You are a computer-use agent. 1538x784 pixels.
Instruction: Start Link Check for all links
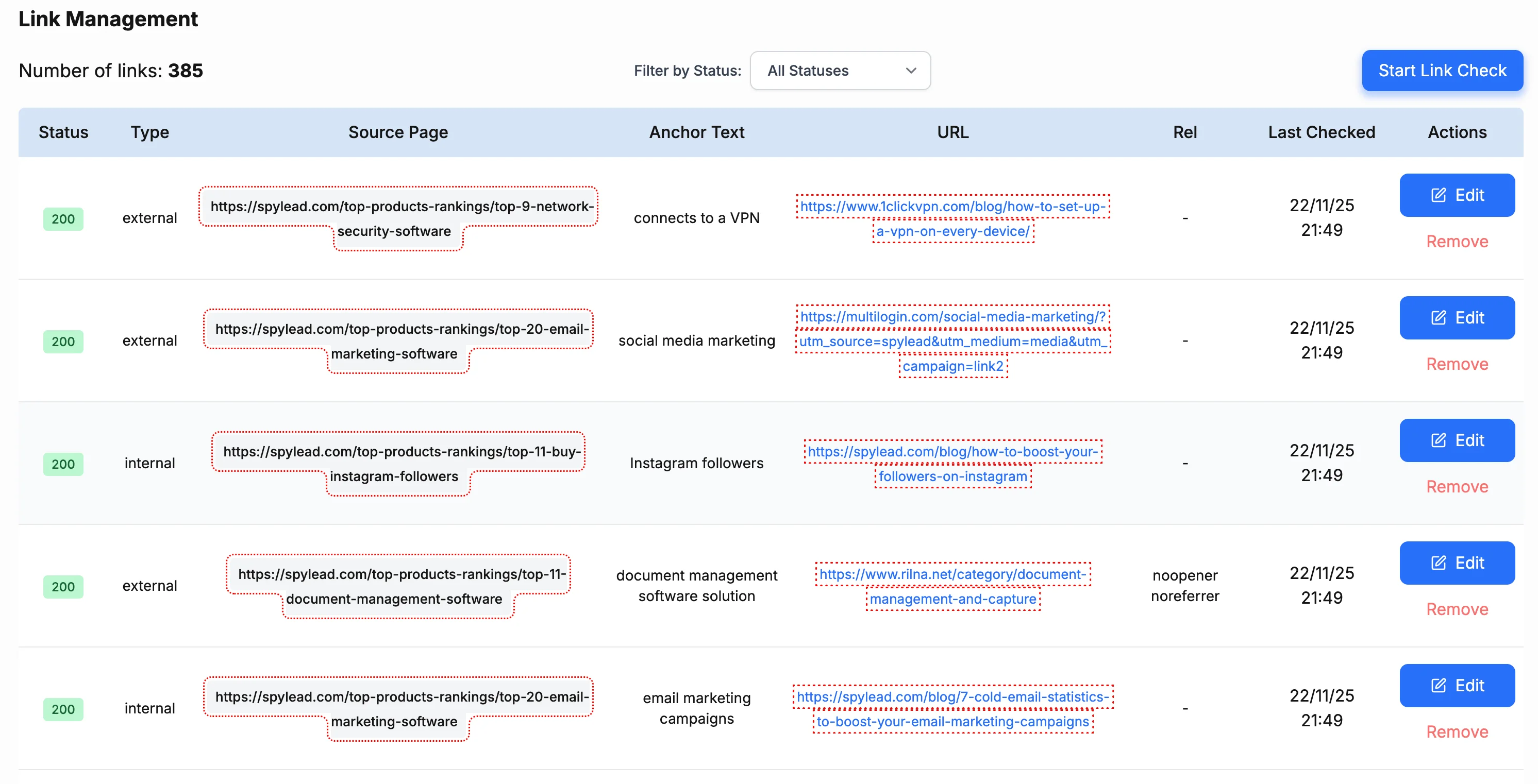(1443, 71)
